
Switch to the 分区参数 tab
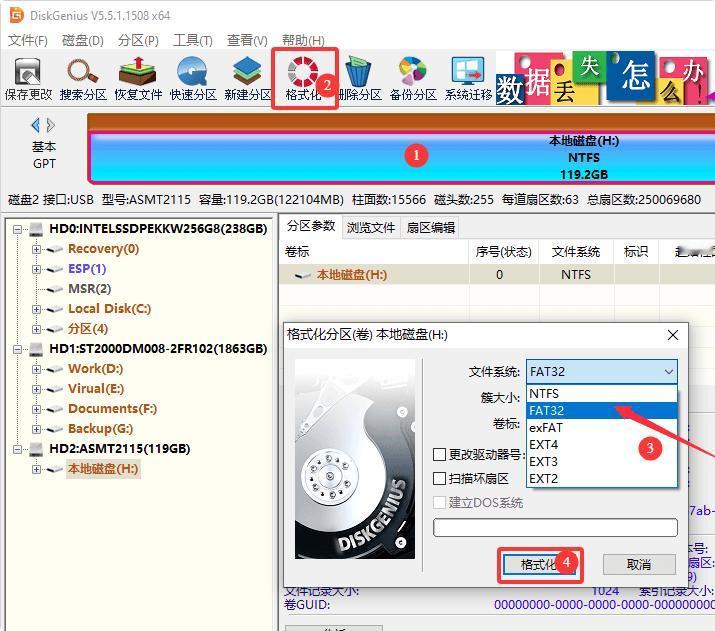311,226
